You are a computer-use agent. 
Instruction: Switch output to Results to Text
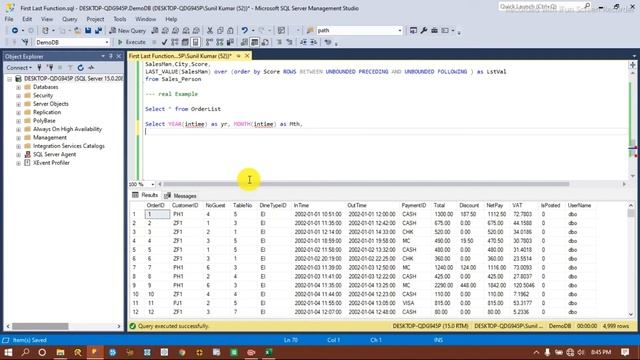pos(244,42)
